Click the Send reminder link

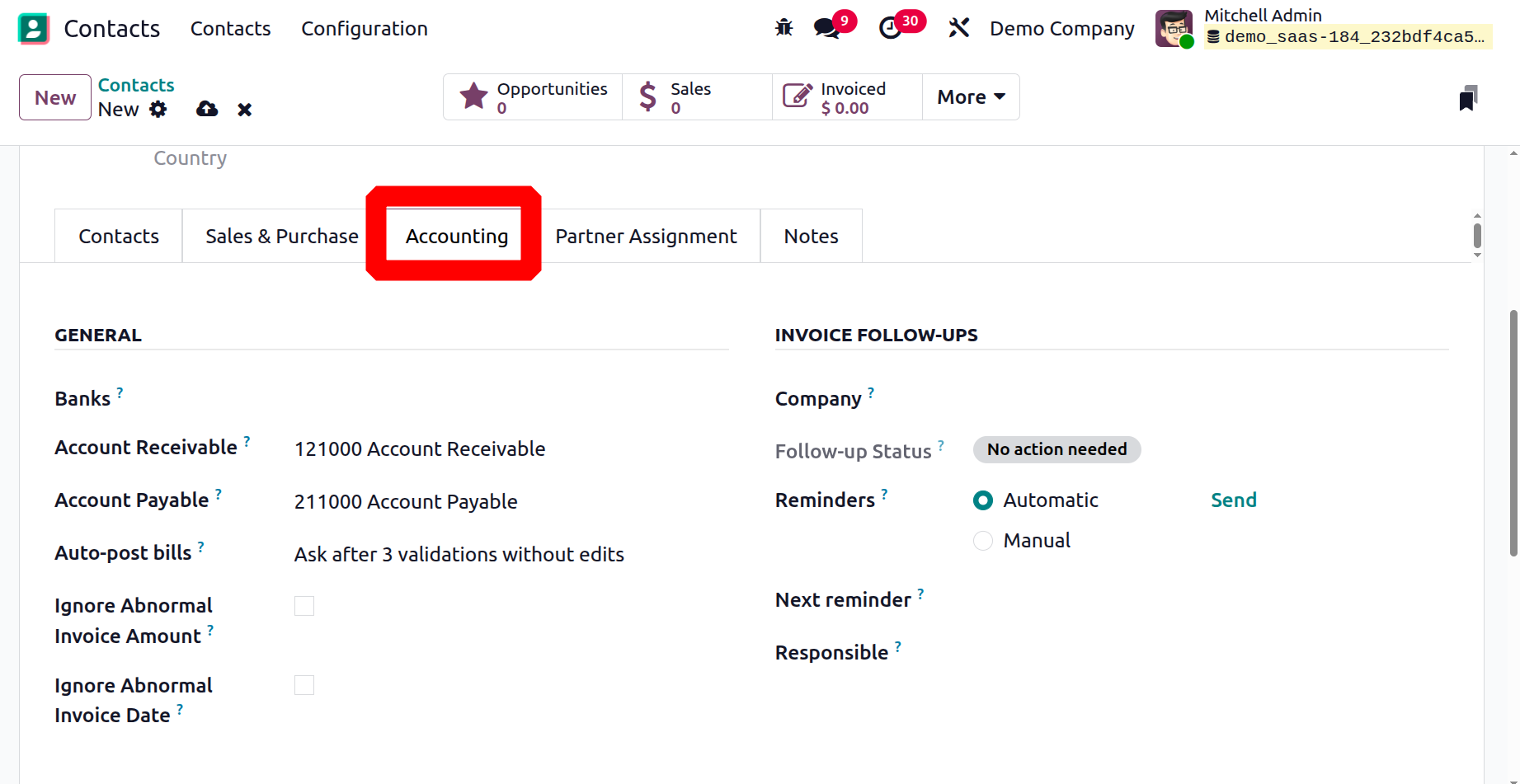[x=1233, y=500]
